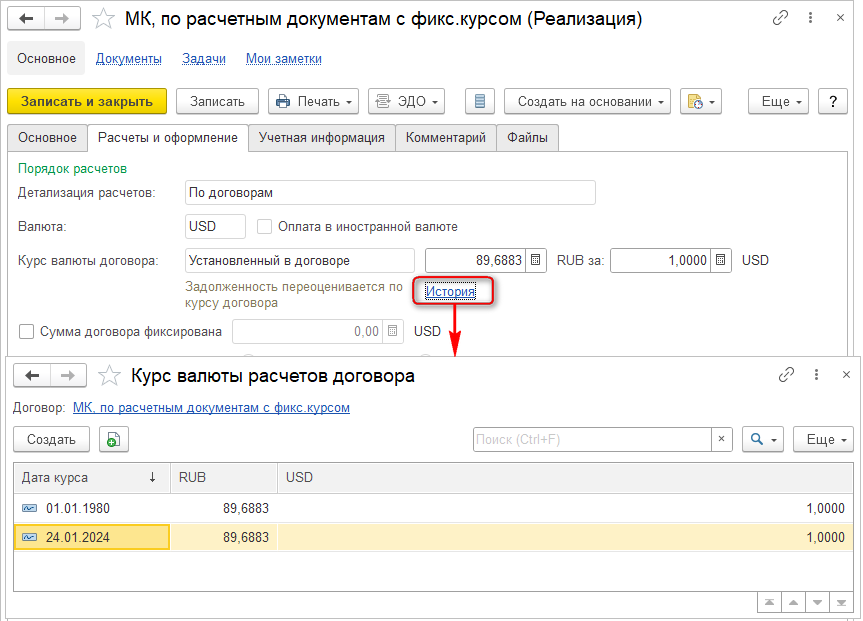Click the 1,0000 USD value in 24.01.2024 row
The width and height of the screenshot is (863, 621).
pyautogui.click(x=825, y=537)
